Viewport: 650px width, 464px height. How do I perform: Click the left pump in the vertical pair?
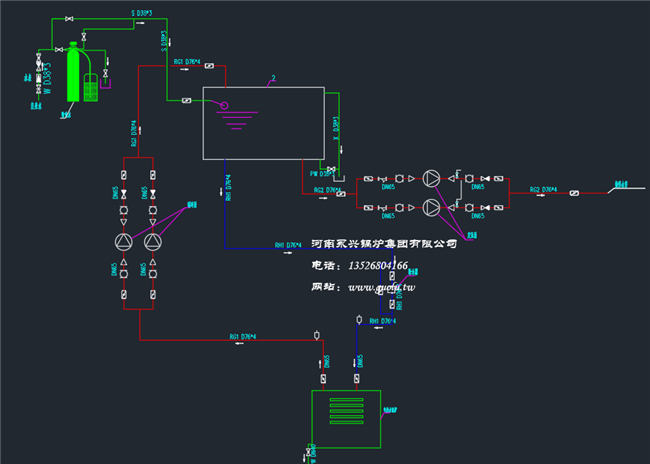pyautogui.click(x=124, y=242)
